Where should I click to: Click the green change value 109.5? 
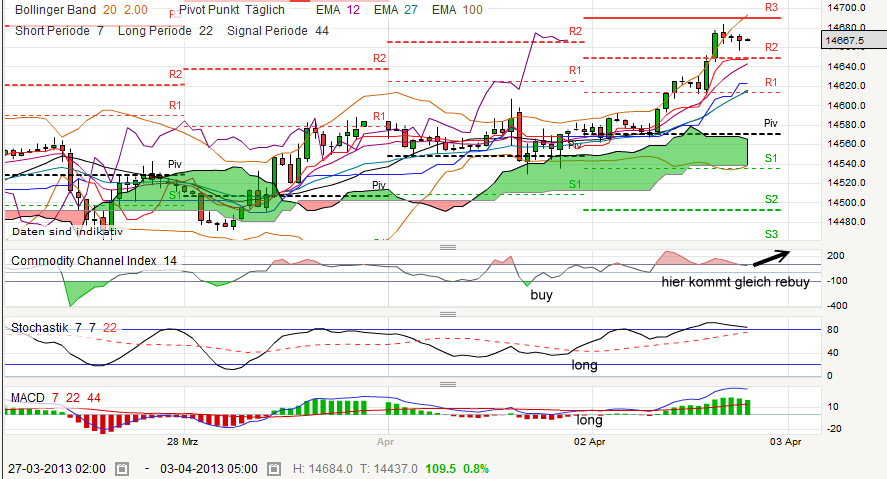(441, 469)
